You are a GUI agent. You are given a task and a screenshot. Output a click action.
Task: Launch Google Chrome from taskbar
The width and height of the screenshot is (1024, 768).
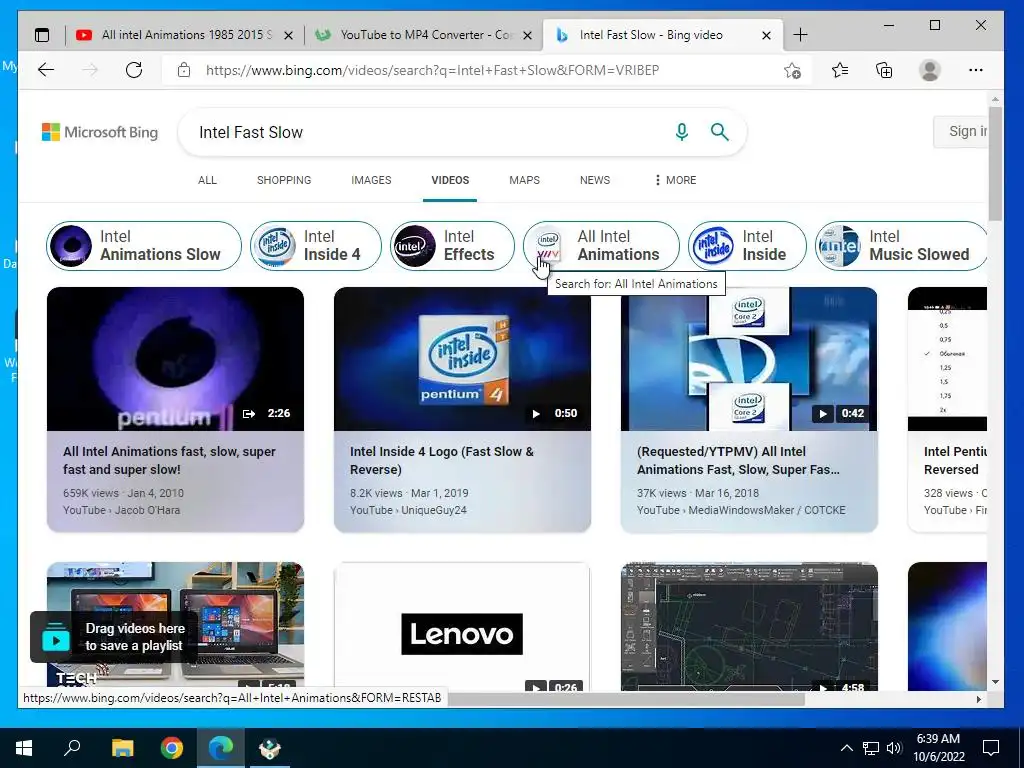pos(172,748)
